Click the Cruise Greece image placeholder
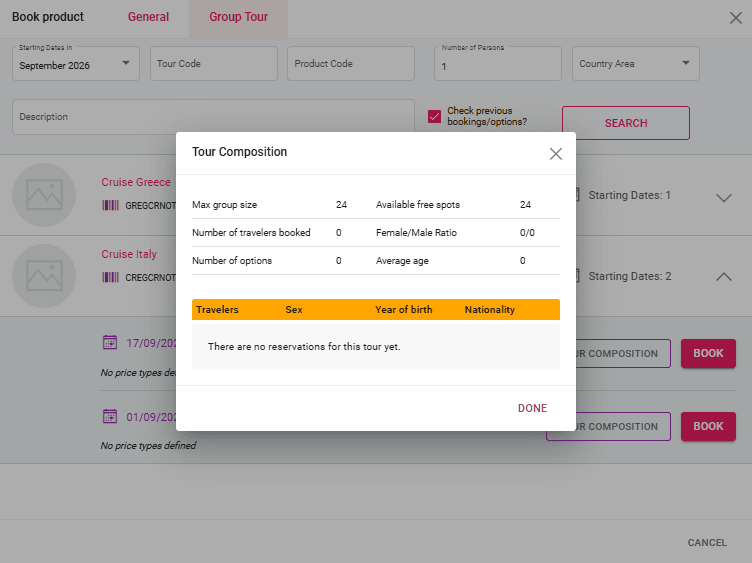Screen dimensions: 752x563 coord(44,195)
